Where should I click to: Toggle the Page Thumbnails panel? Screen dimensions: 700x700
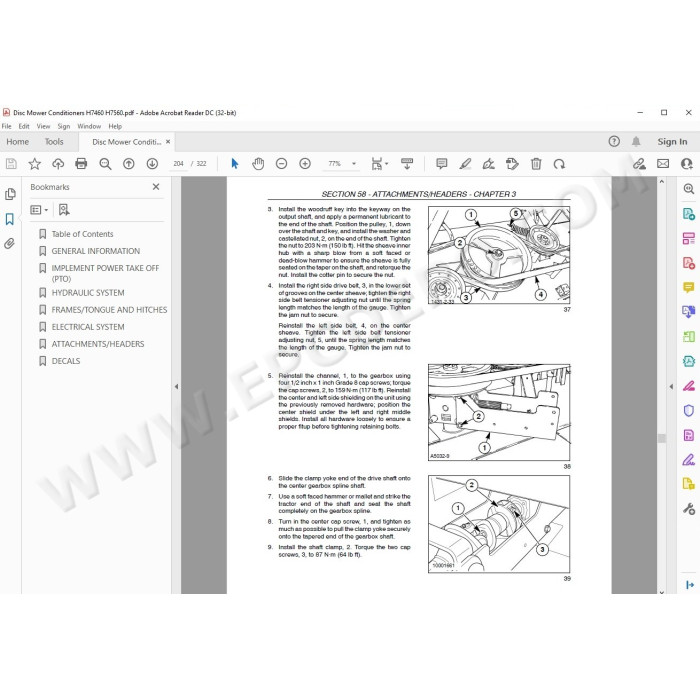point(10,194)
